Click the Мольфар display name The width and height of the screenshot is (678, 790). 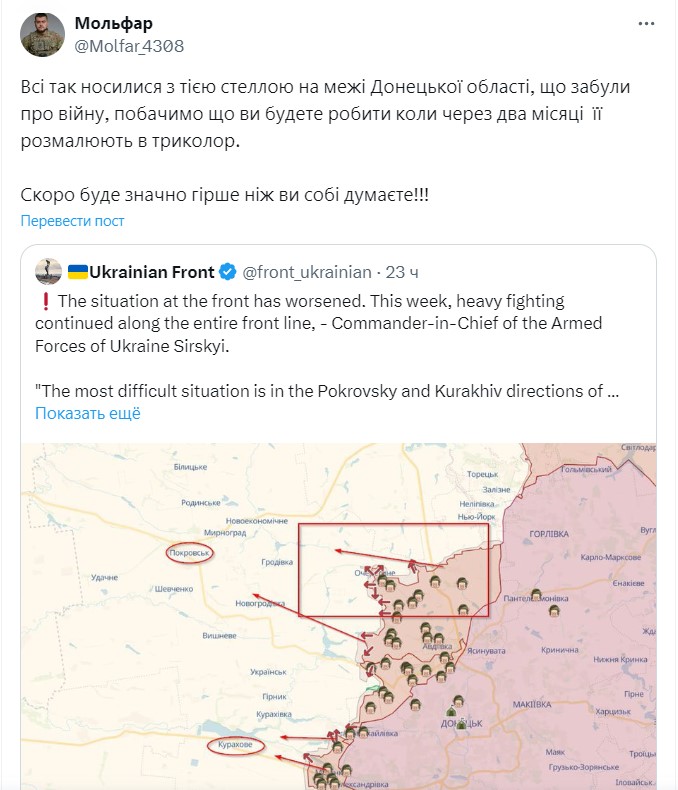tap(114, 23)
